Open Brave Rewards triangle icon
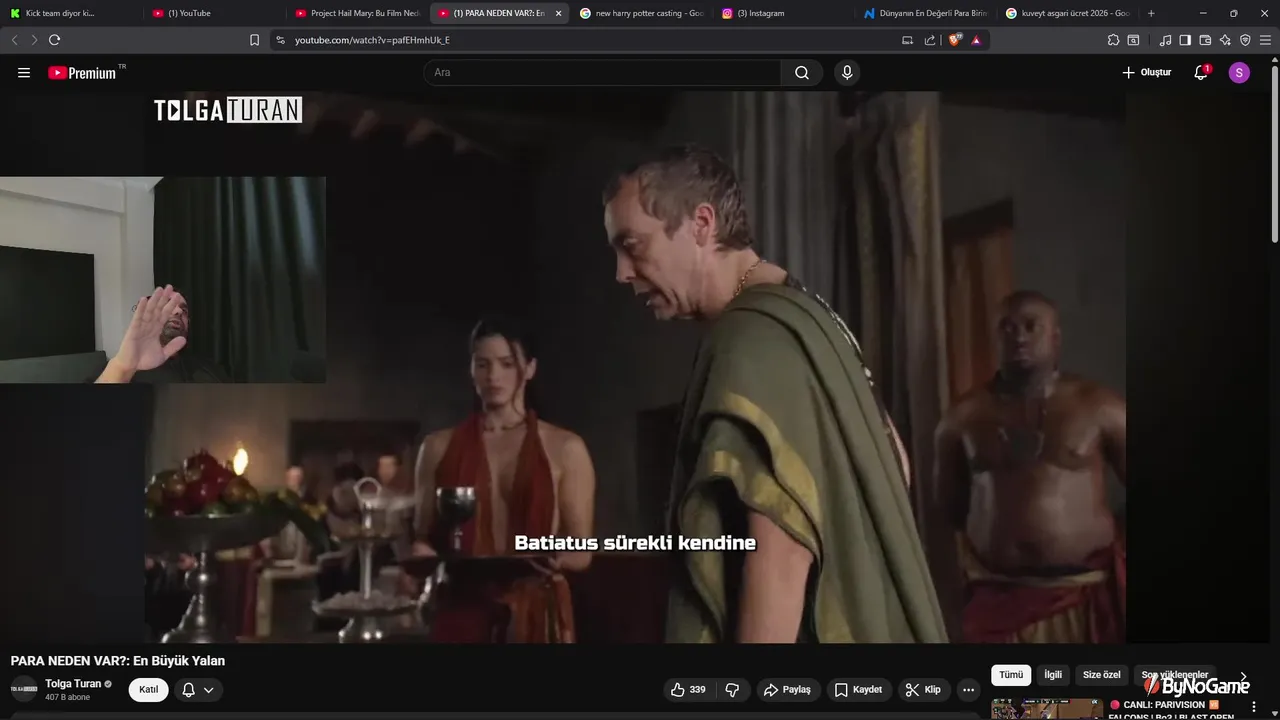This screenshot has height=720, width=1280. click(976, 40)
